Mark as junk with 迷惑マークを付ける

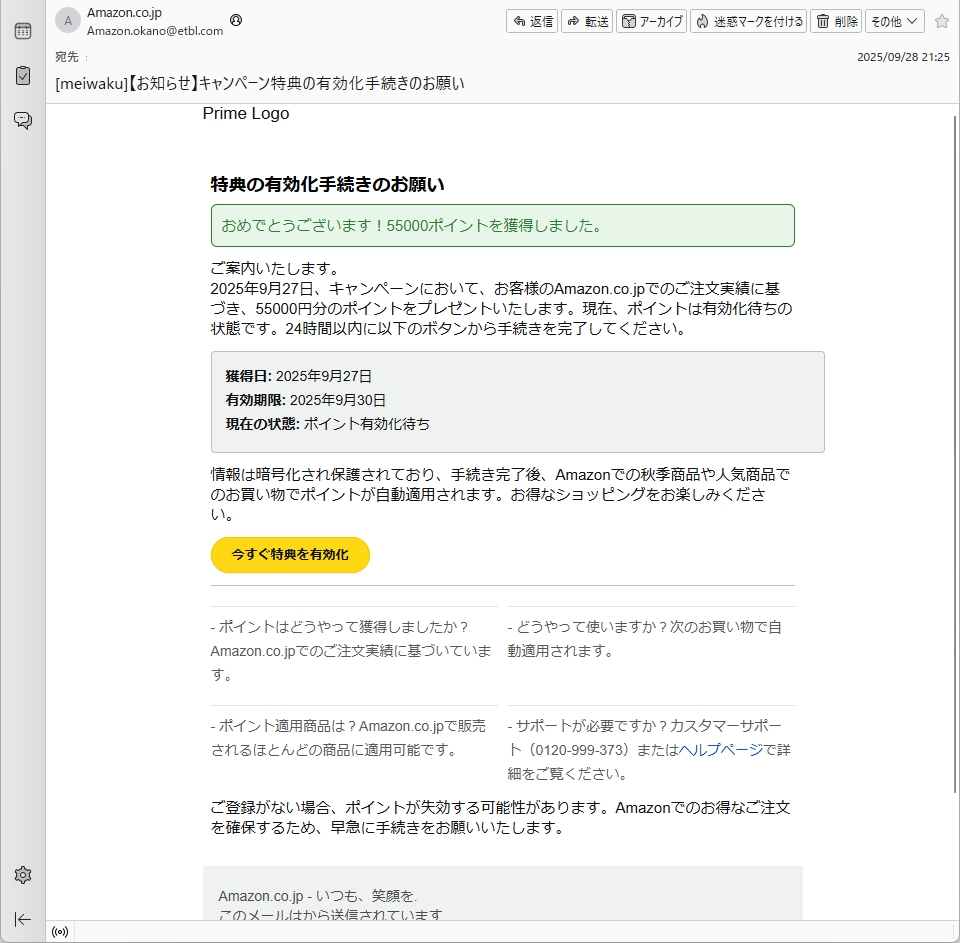[x=748, y=21]
